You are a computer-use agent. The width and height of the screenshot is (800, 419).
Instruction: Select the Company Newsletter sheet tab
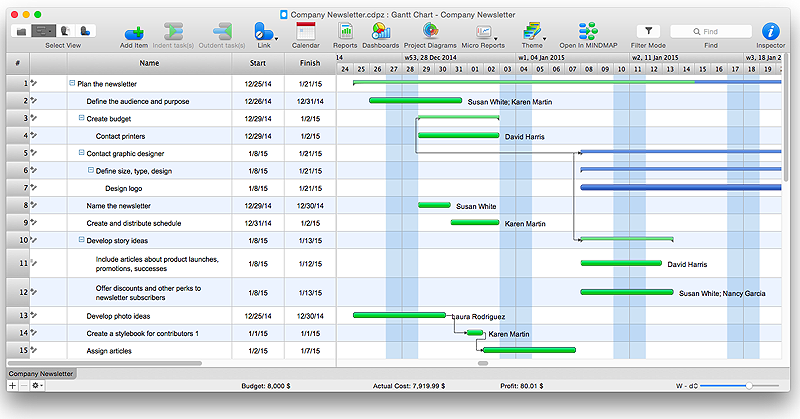[x=41, y=374]
